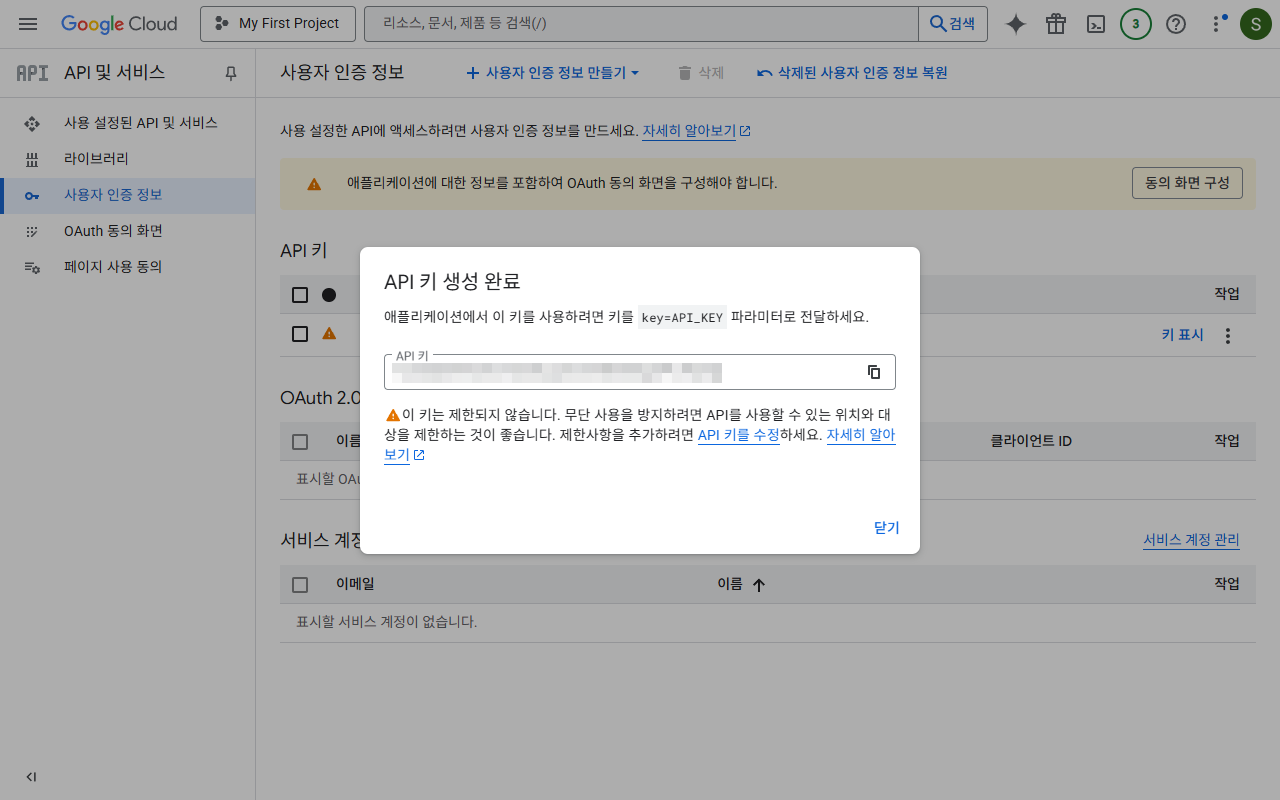This screenshot has height=800, width=1280.
Task: Select all OAuth 2.0 clients checkbox
Action: tap(300, 441)
